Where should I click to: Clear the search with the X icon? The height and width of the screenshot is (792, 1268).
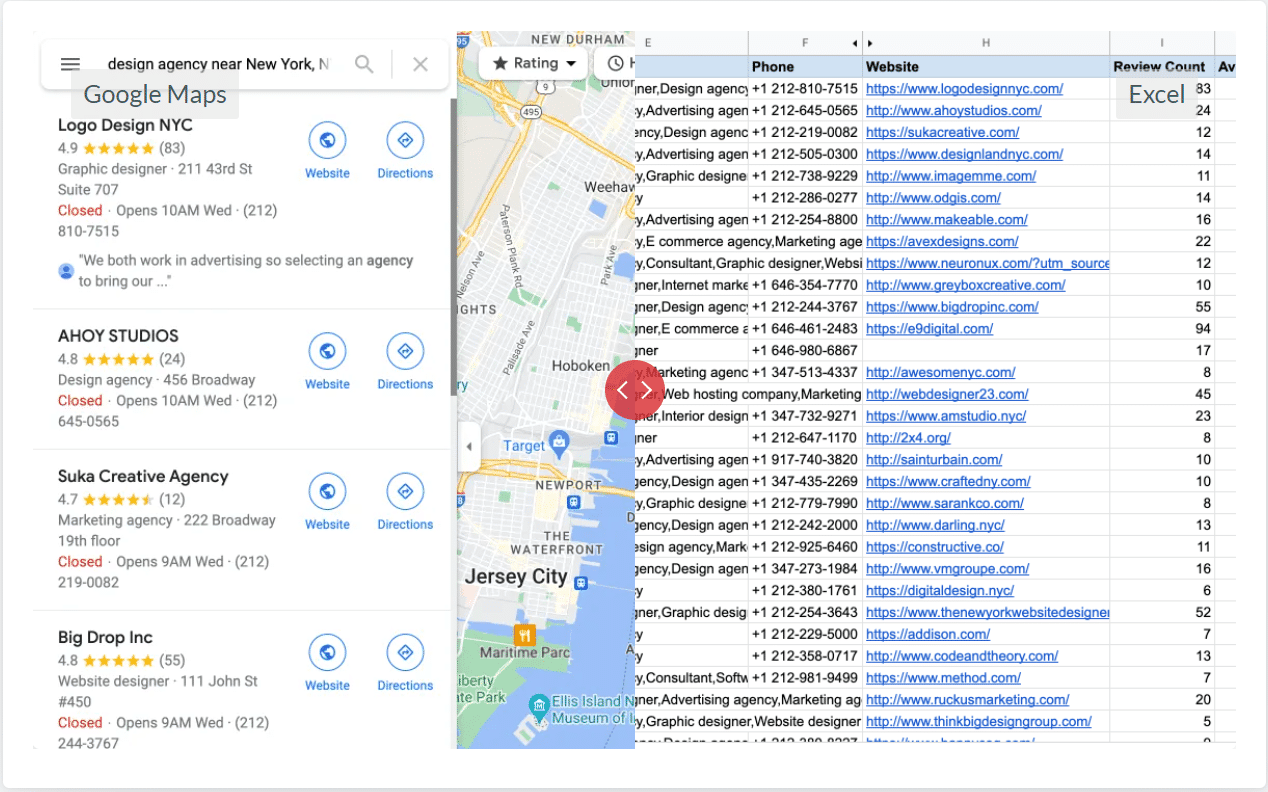[420, 64]
